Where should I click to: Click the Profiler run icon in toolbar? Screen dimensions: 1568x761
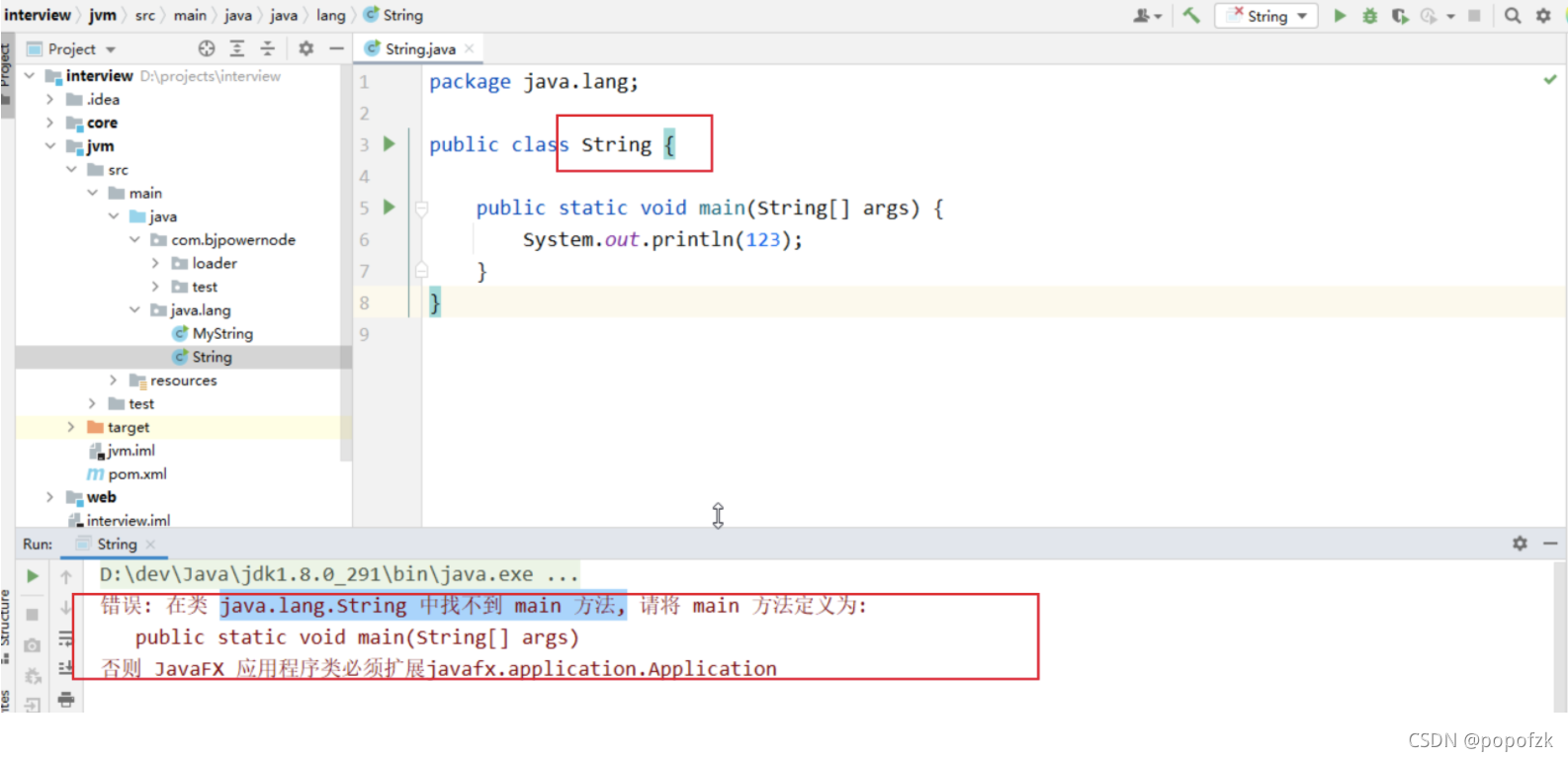click(1429, 15)
